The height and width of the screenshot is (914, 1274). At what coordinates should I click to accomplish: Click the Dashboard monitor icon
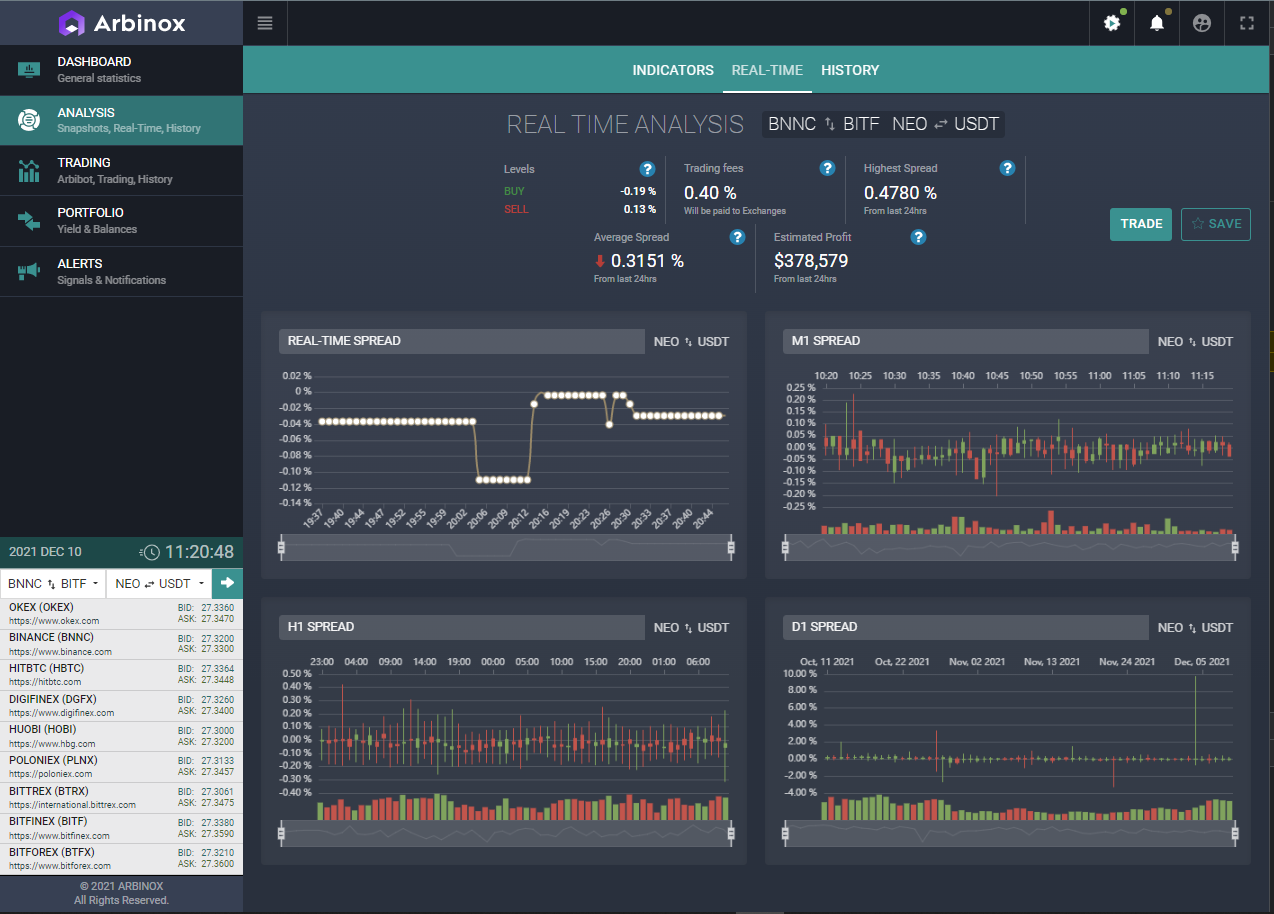[29, 70]
